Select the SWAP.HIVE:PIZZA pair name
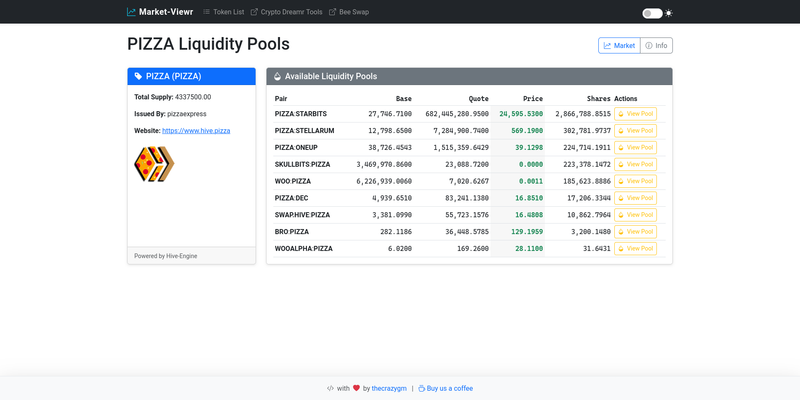 click(x=302, y=215)
